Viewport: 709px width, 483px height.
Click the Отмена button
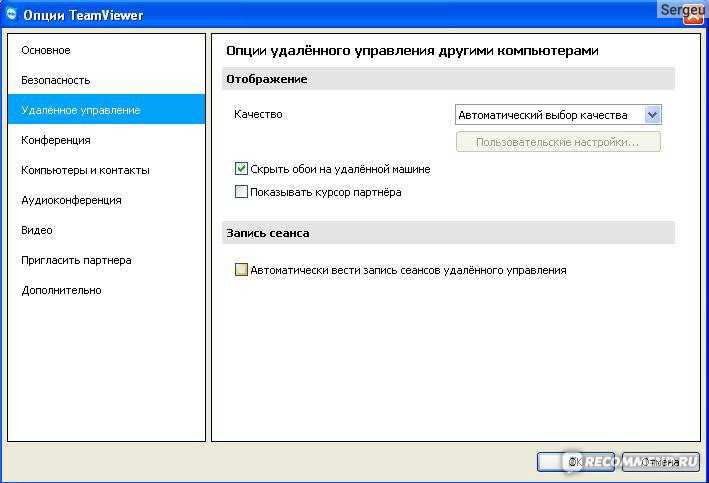click(661, 462)
